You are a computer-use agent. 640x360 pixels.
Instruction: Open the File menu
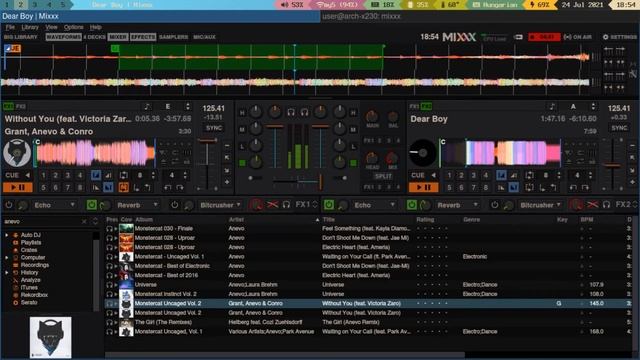[10, 27]
